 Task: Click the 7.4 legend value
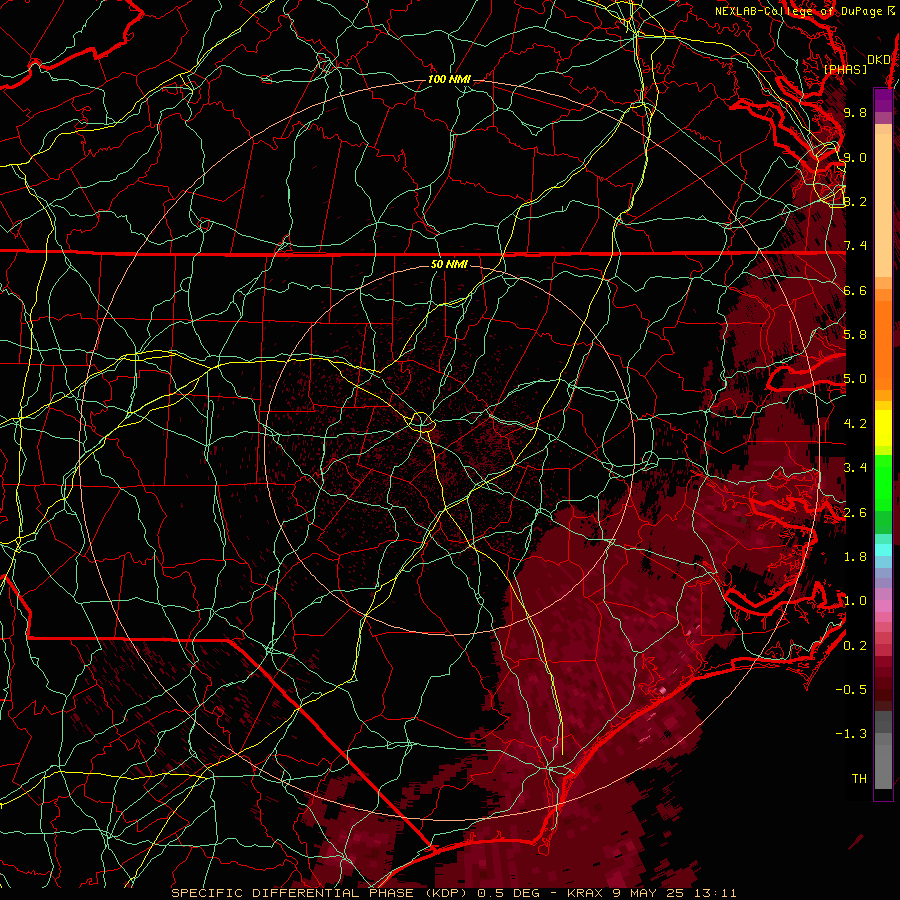[x=855, y=246]
